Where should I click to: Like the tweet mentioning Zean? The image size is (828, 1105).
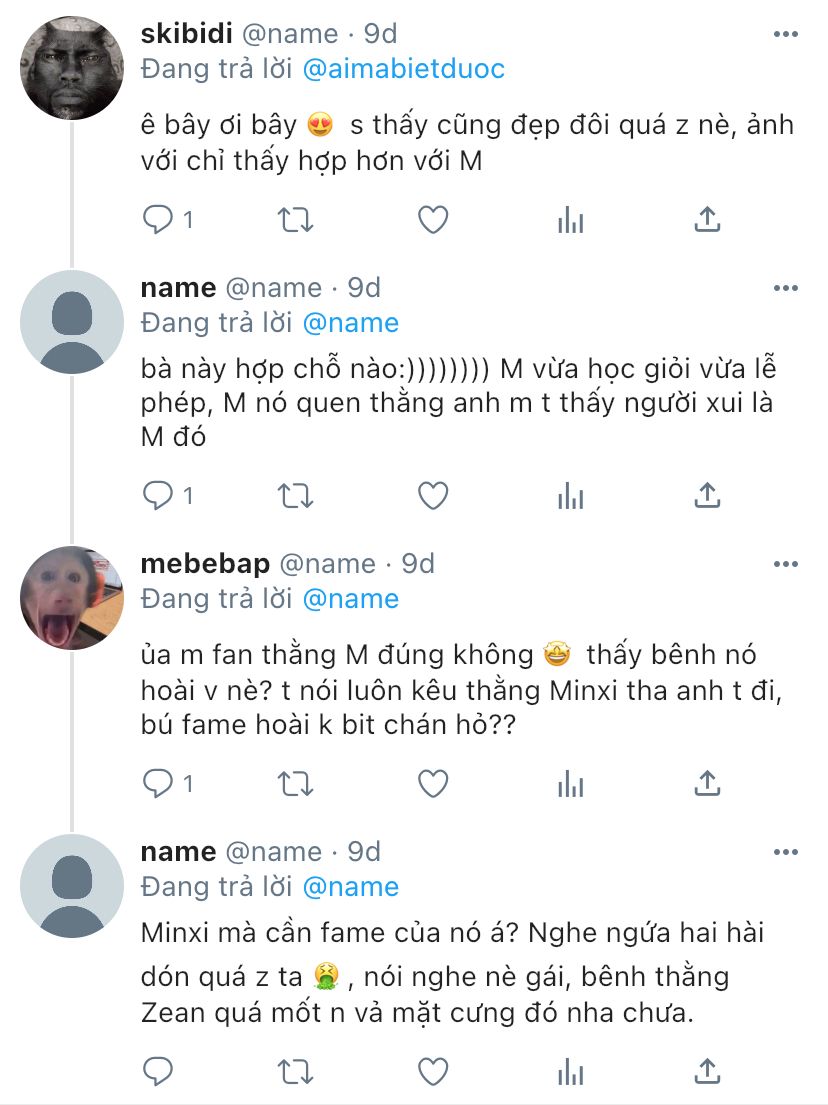[x=432, y=1070]
